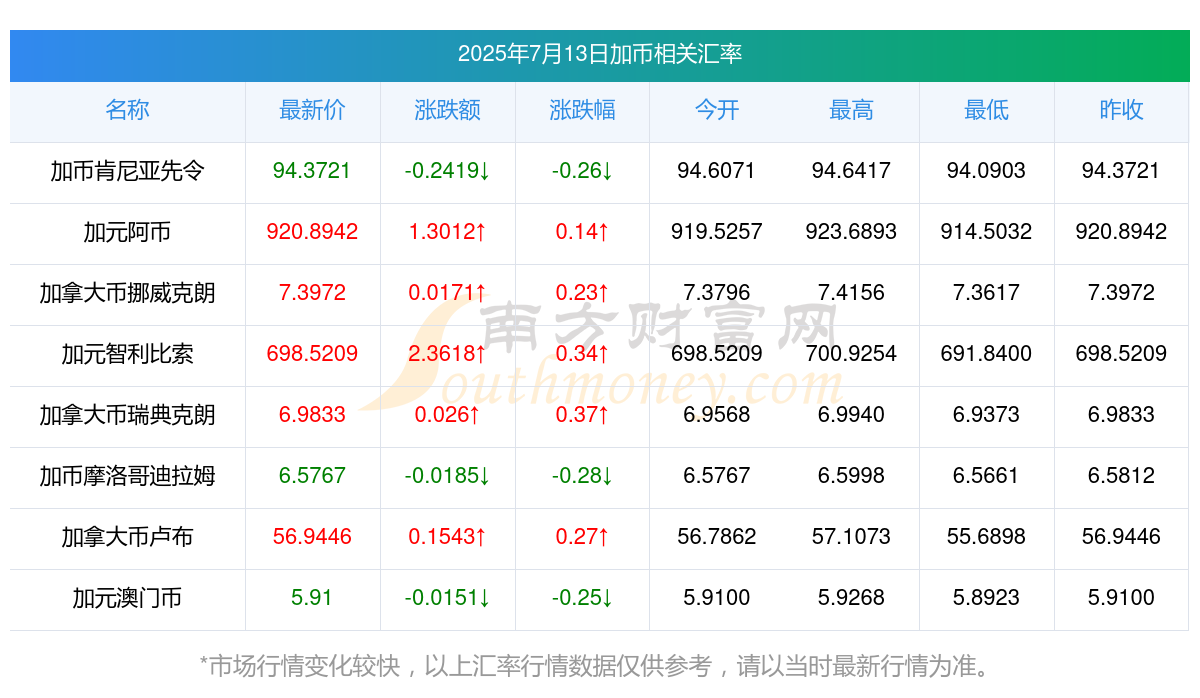Click the change percent 0.37↑
The width and height of the screenshot is (1200, 698).
coord(582,415)
